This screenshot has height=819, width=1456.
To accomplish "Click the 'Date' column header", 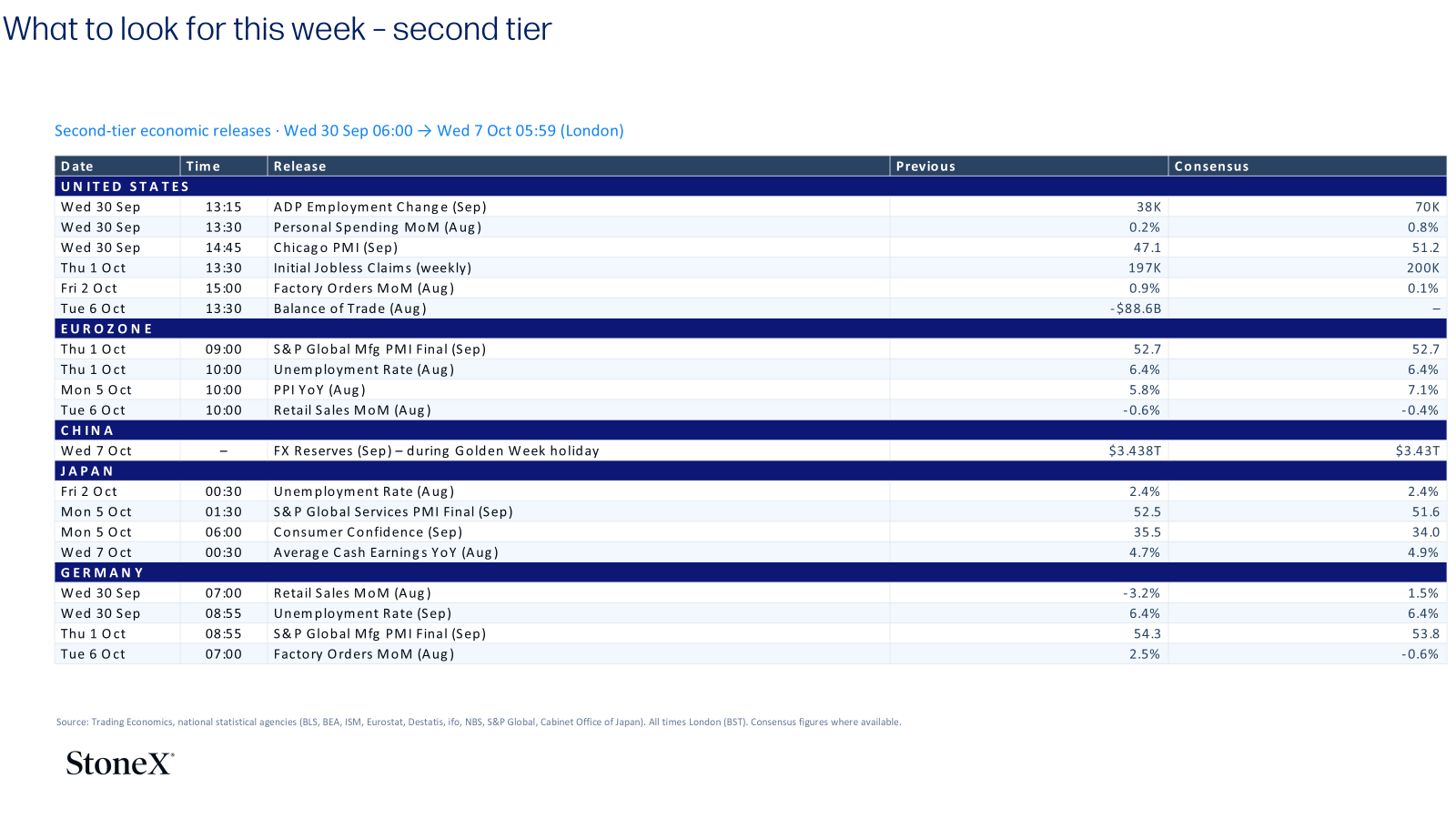I will tap(117, 167).
